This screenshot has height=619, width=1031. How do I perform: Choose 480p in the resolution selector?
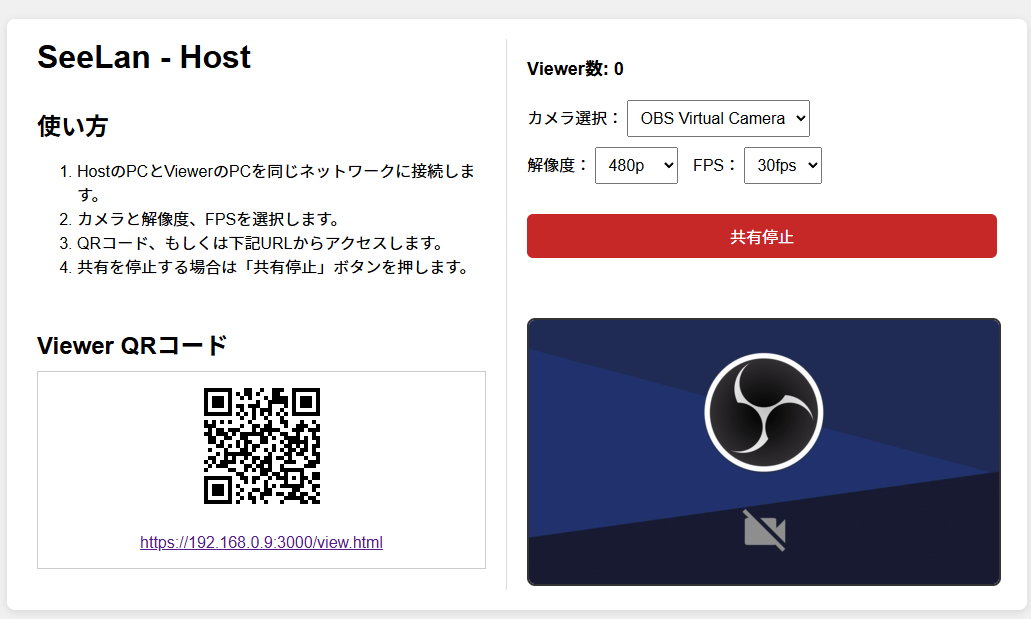[636, 165]
